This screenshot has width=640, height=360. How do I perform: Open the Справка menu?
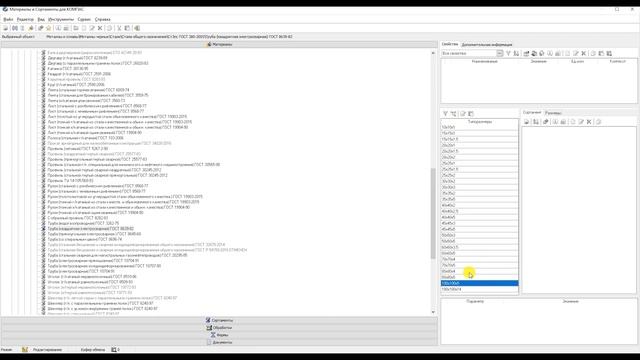102,19
